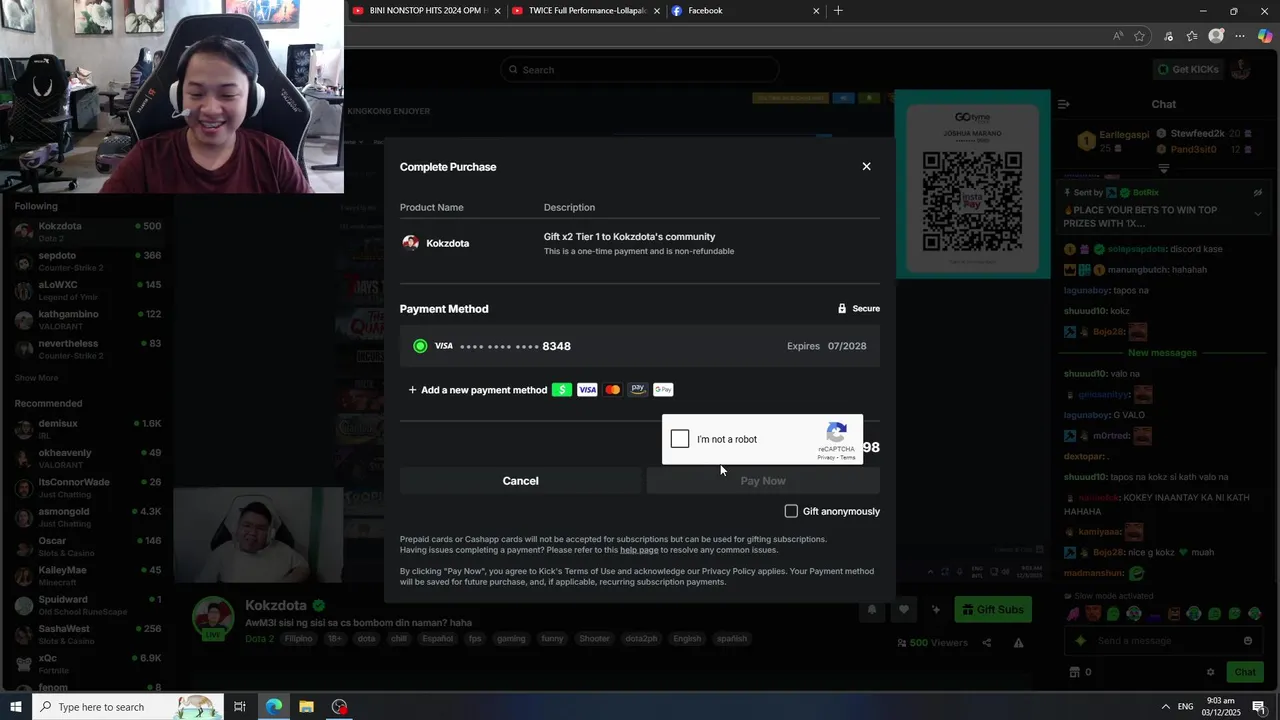Open kathgambino in Following list
This screenshot has height=720, width=1280.
pos(87,320)
